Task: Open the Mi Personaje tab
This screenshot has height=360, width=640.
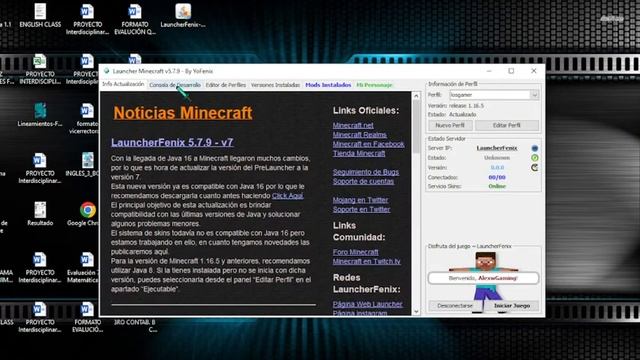Action: 374,85
